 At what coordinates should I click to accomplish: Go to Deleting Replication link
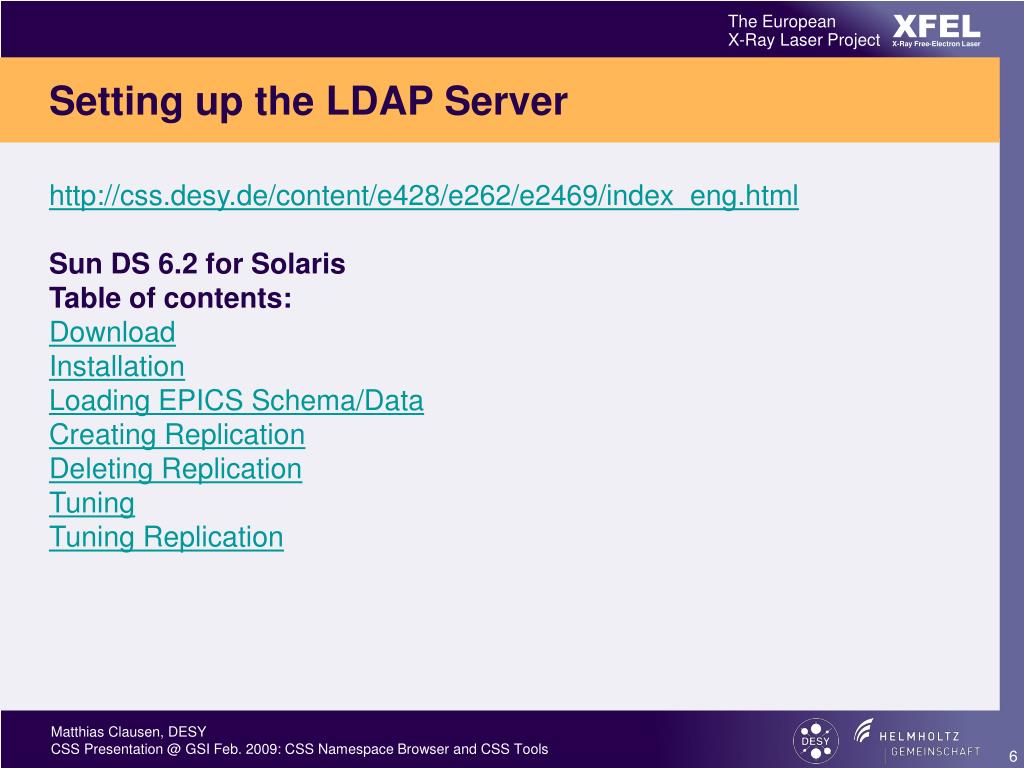pos(176,469)
